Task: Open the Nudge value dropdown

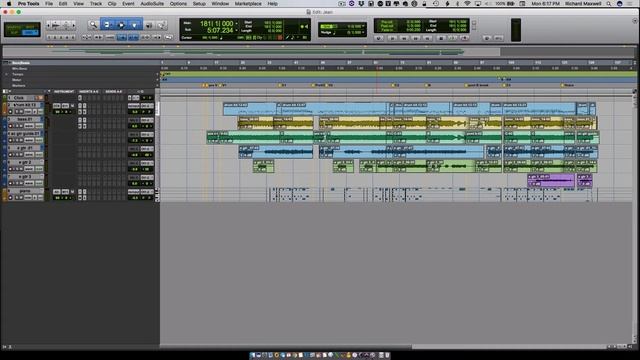Action: (x=363, y=32)
